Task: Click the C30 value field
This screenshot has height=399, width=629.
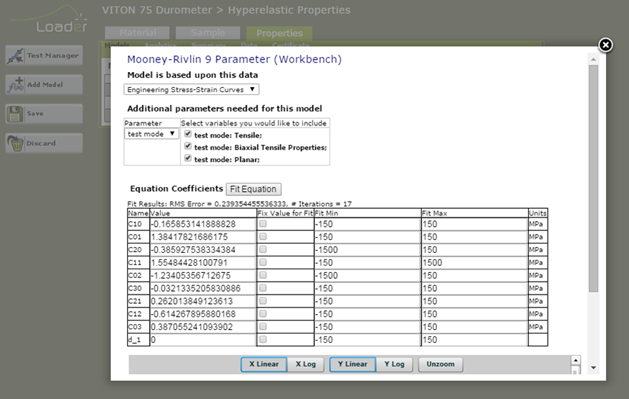Action: 203,288
